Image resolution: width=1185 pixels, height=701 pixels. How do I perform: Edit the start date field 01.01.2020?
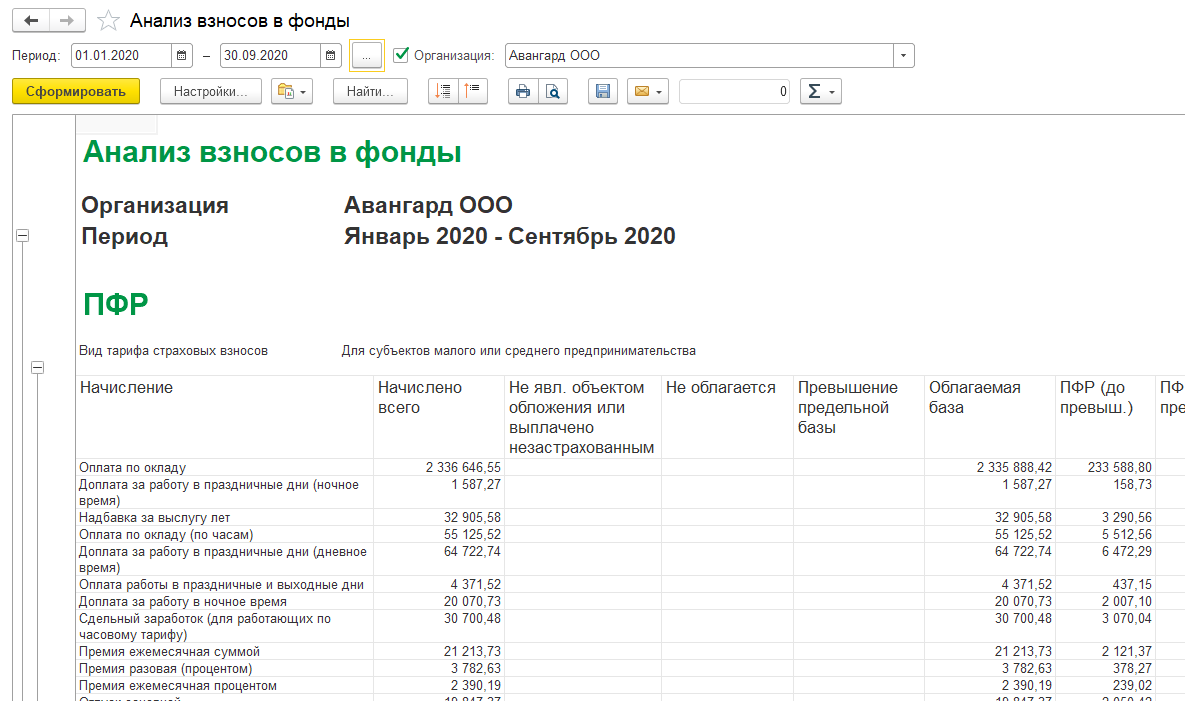(x=122, y=55)
